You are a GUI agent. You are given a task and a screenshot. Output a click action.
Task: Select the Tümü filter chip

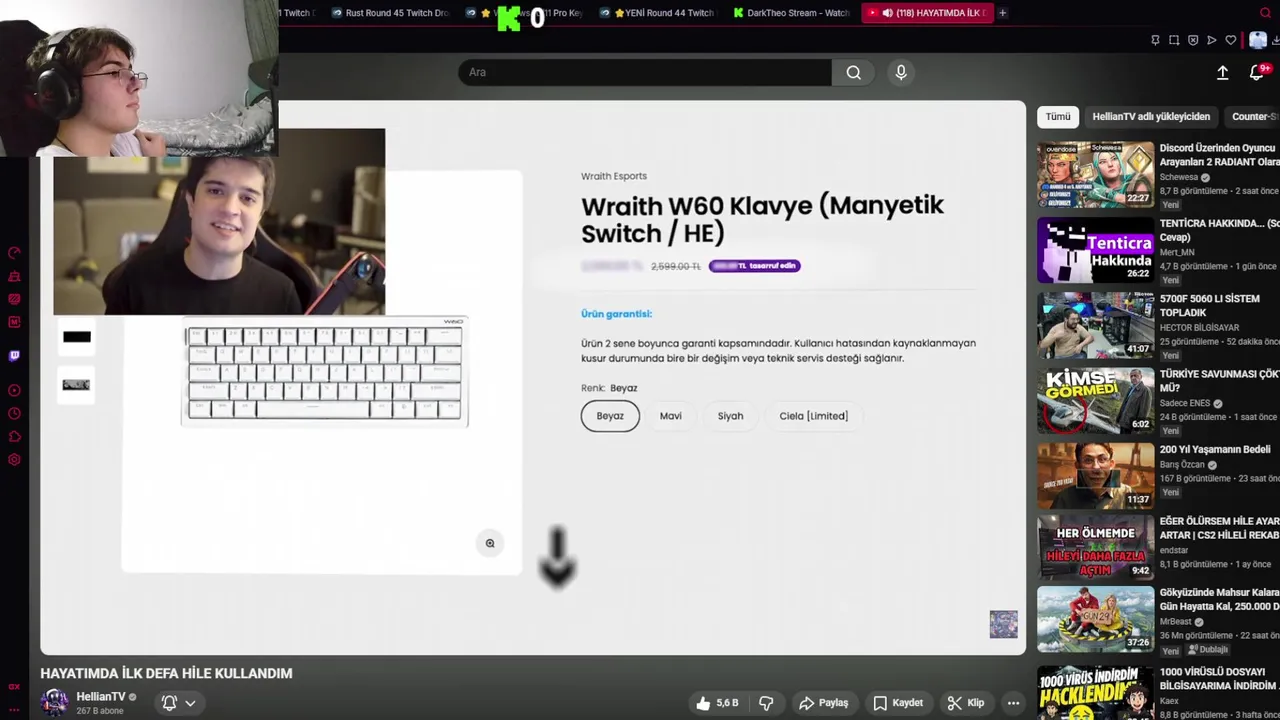click(x=1058, y=117)
